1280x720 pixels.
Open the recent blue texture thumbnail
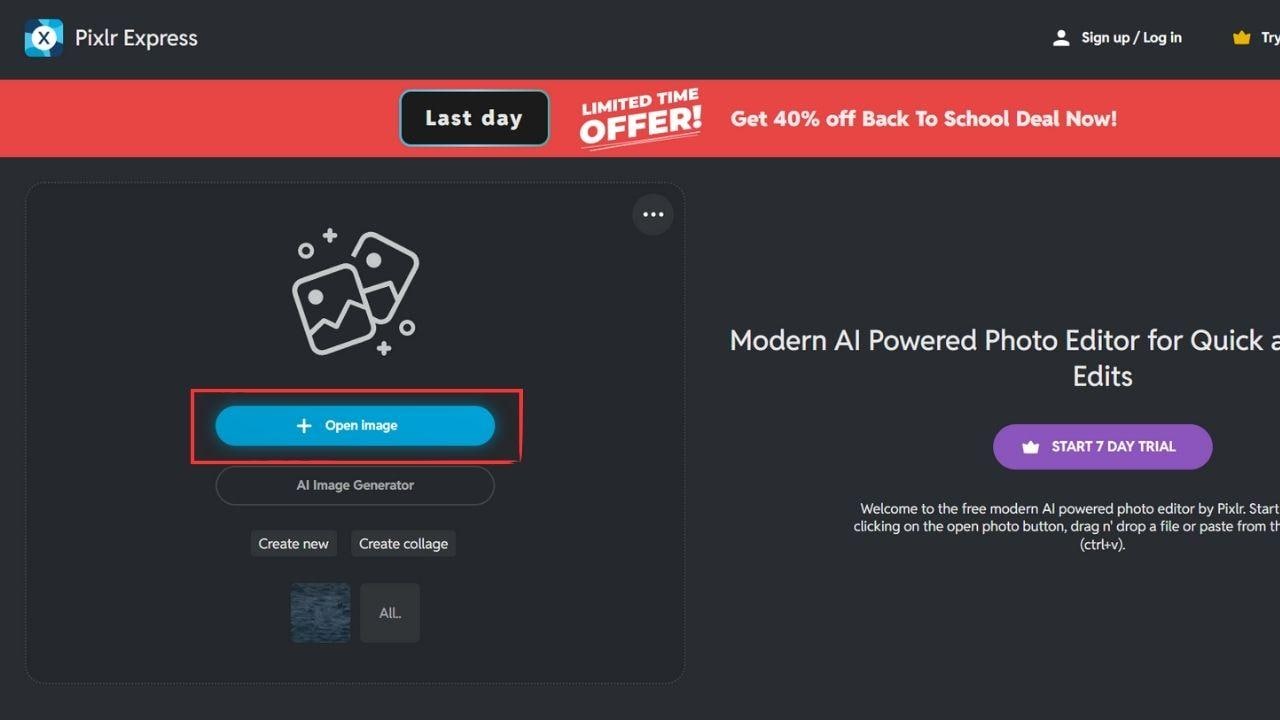[320, 613]
